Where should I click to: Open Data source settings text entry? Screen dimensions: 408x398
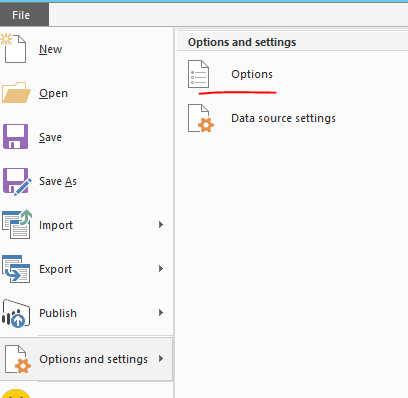pos(283,118)
